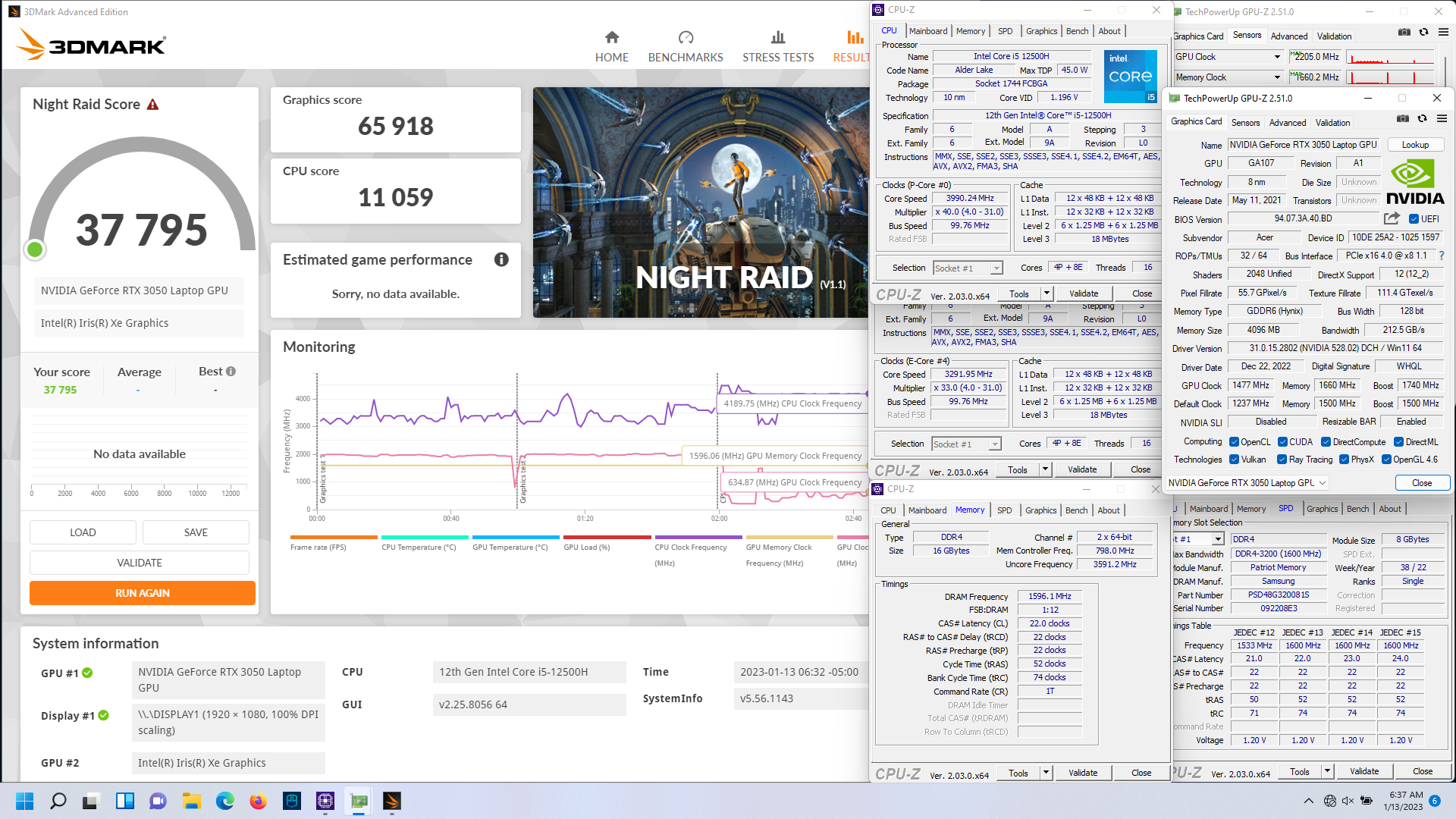The width and height of the screenshot is (1456, 819).
Task: Click Bus Interface question mark in GPU-Z
Action: click(1442, 256)
